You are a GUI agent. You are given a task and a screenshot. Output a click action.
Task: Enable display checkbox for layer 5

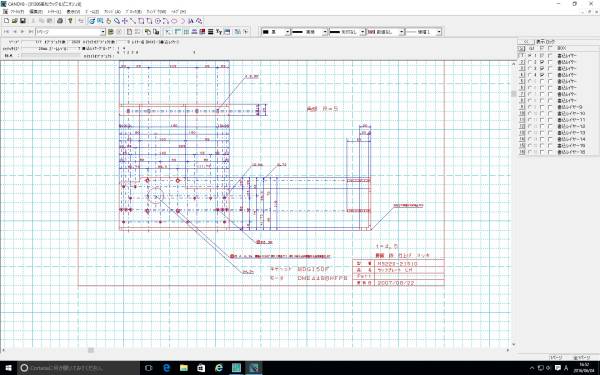[x=541, y=82]
